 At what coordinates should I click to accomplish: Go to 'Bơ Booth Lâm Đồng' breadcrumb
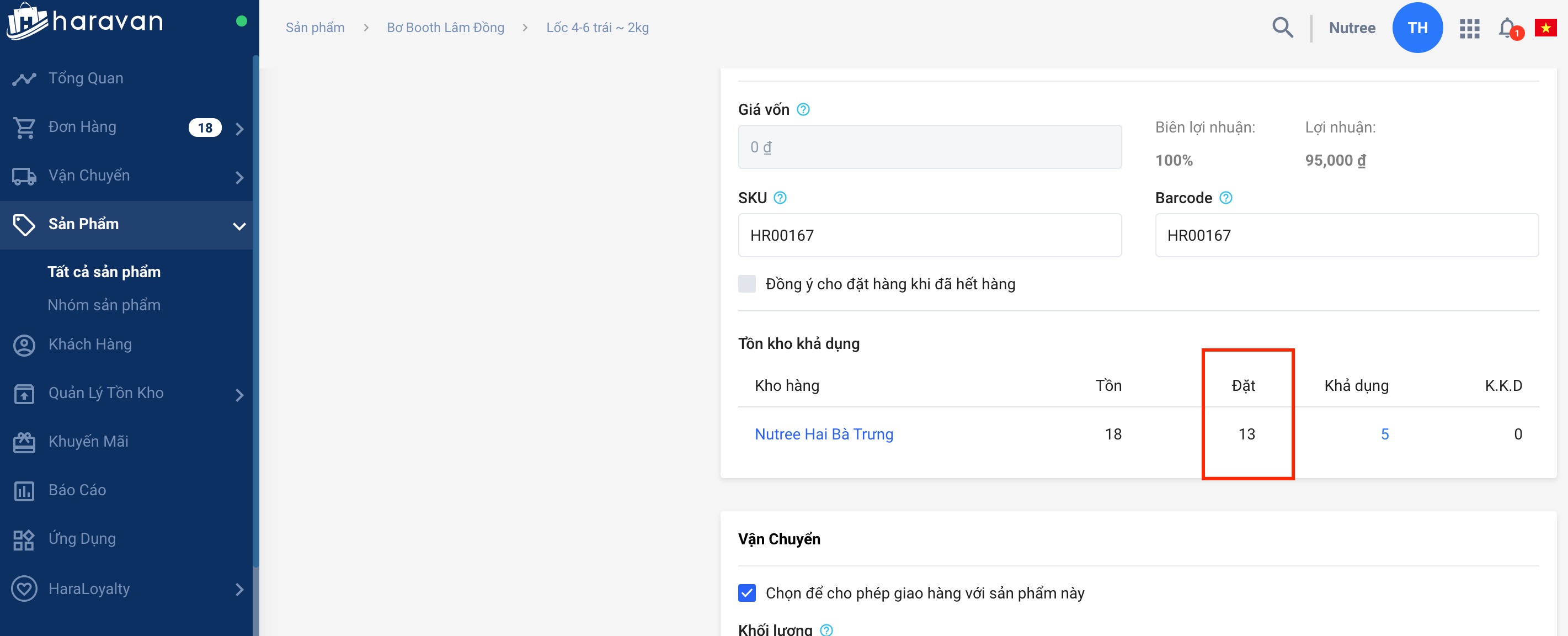[446, 28]
